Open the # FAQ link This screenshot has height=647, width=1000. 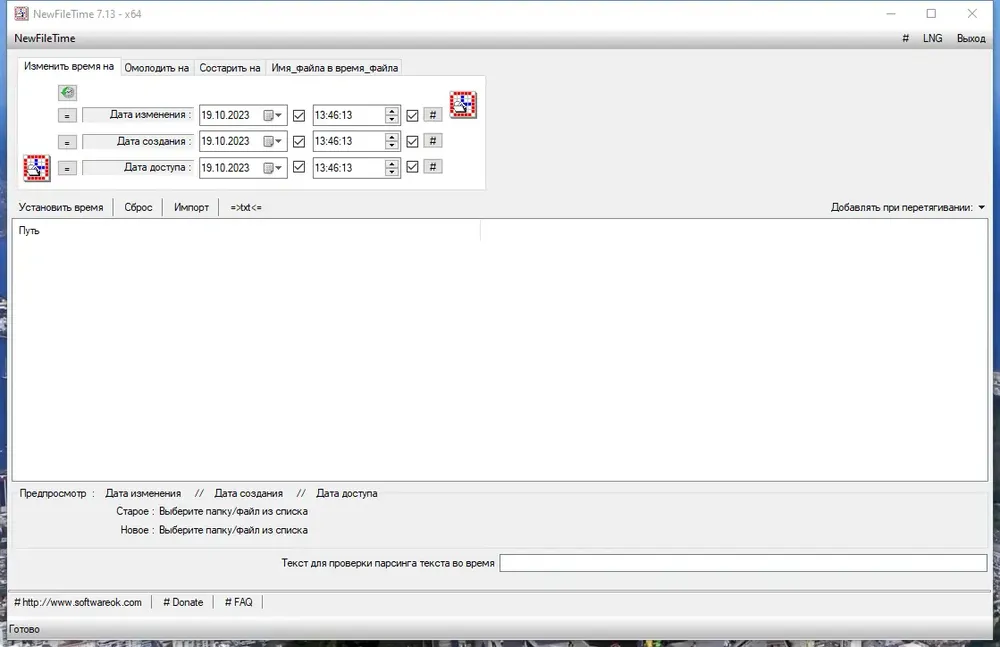239,602
